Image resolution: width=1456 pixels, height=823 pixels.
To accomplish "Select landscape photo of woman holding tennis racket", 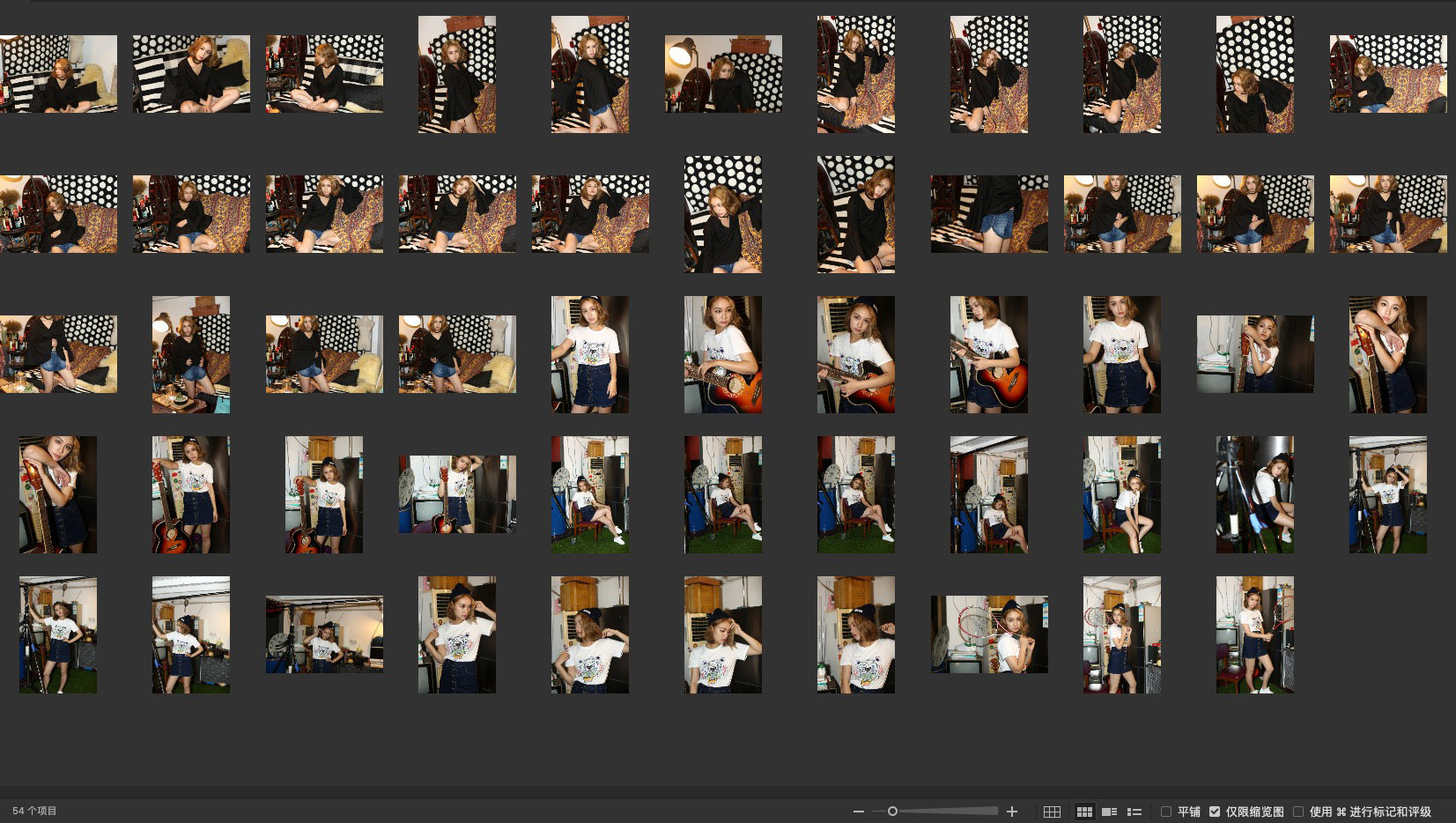I will click(x=989, y=634).
